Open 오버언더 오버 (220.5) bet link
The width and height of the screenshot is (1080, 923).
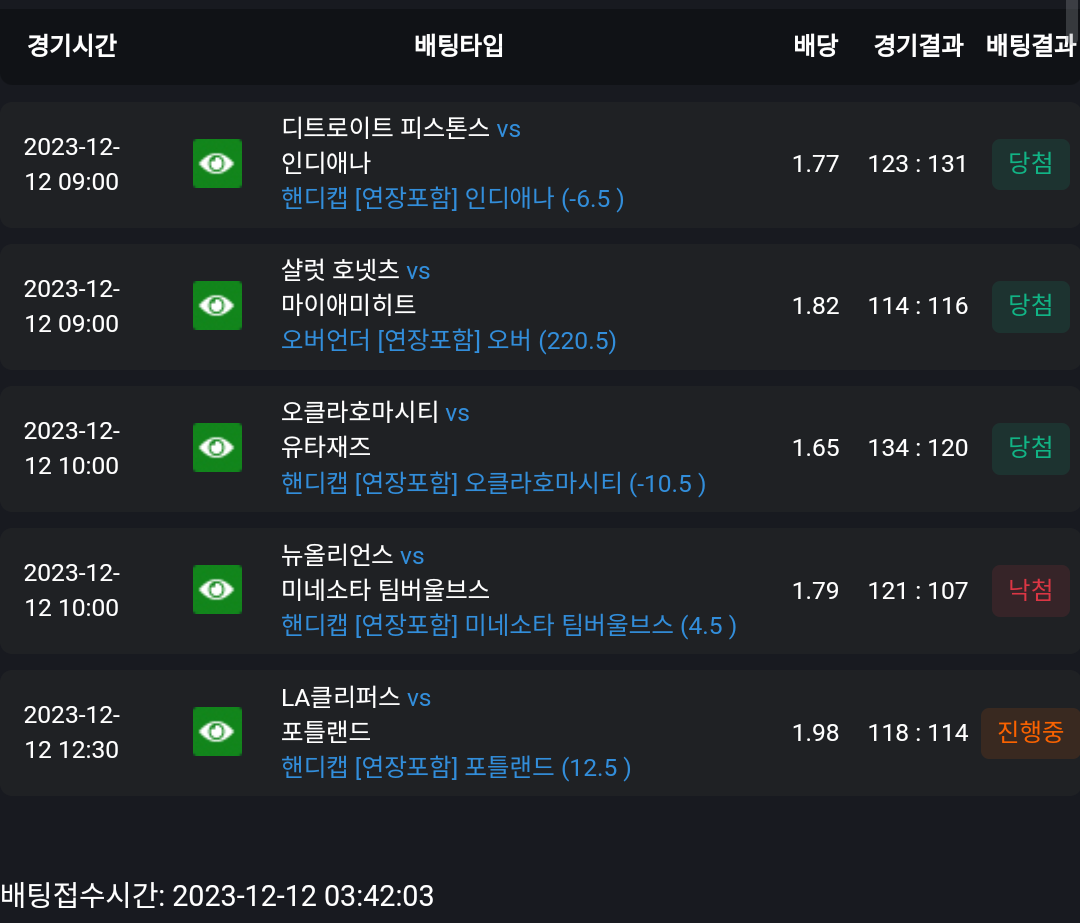[448, 340]
